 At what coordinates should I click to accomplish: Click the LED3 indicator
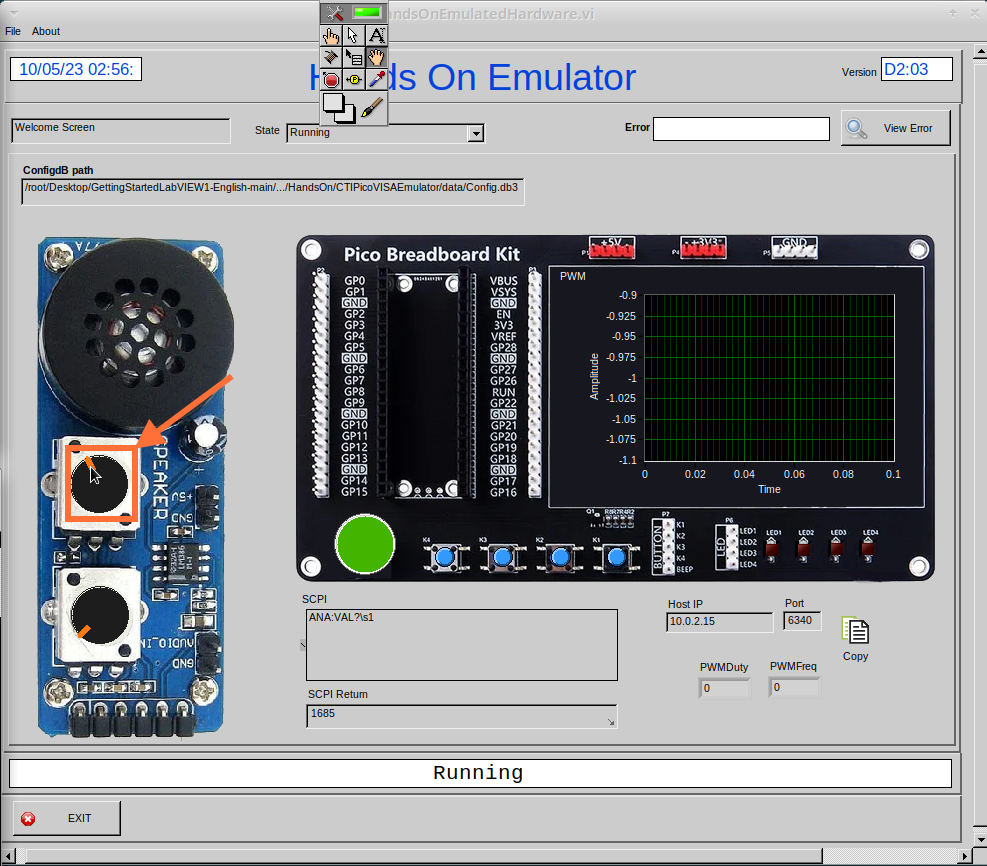837,549
